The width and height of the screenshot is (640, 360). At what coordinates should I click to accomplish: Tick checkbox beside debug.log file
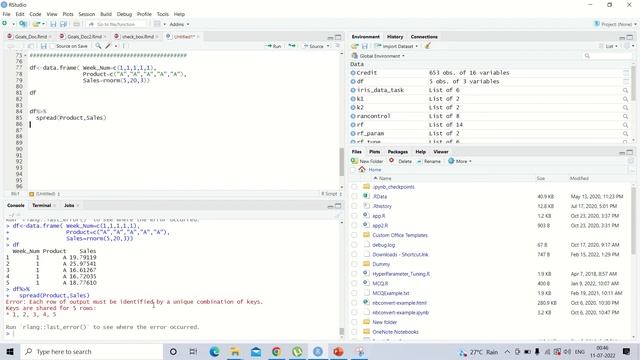click(x=354, y=245)
